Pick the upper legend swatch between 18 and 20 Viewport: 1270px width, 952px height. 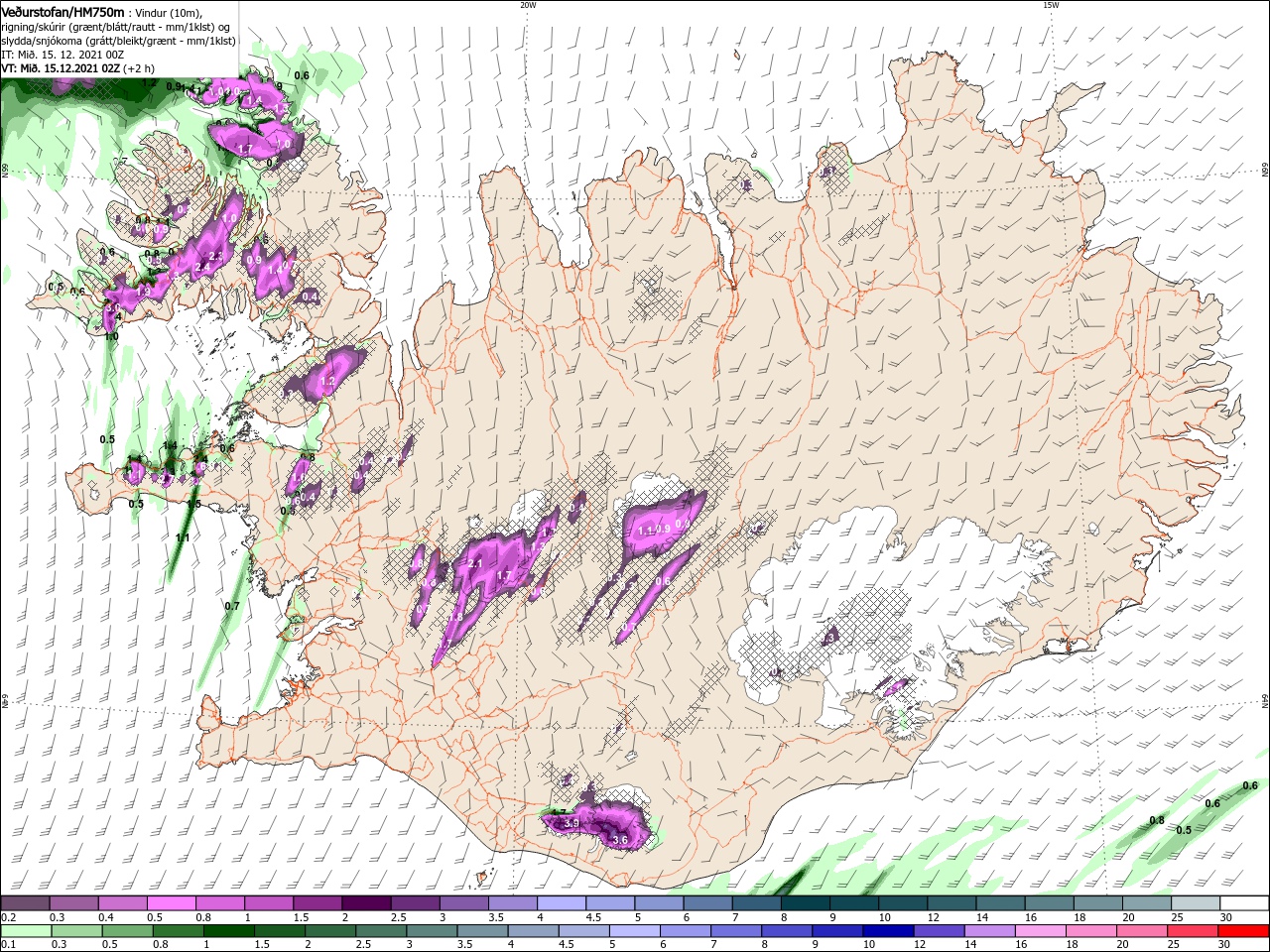(x=1099, y=903)
